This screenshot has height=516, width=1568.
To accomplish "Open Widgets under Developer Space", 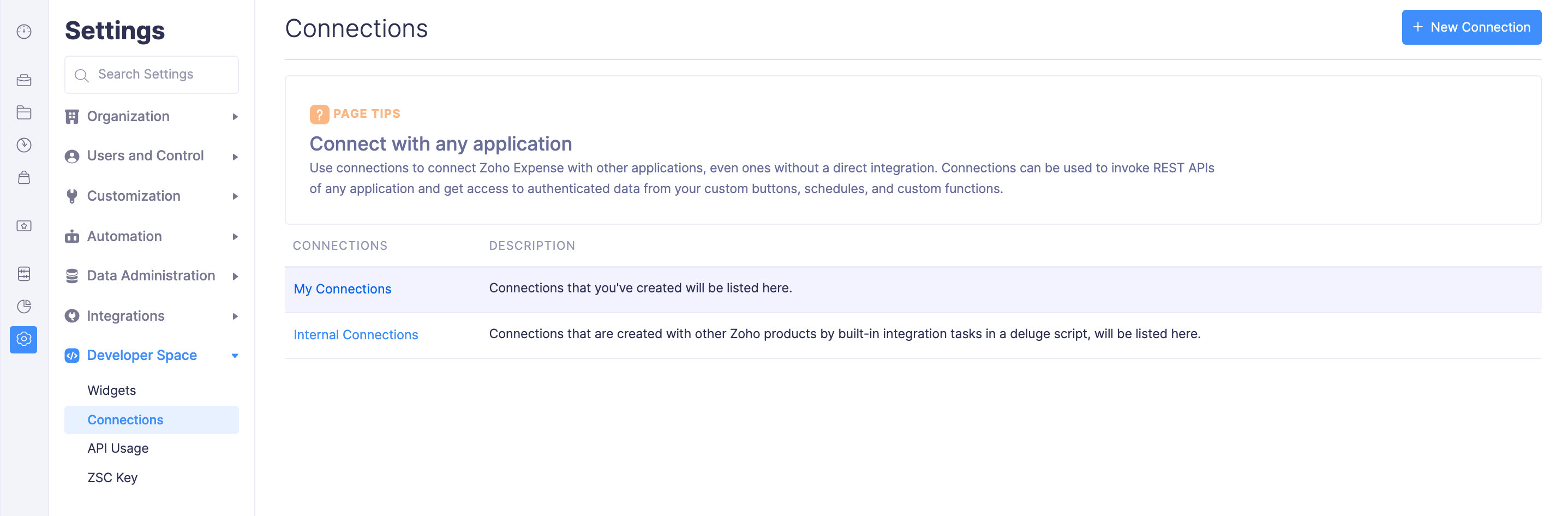I will coord(111,390).
